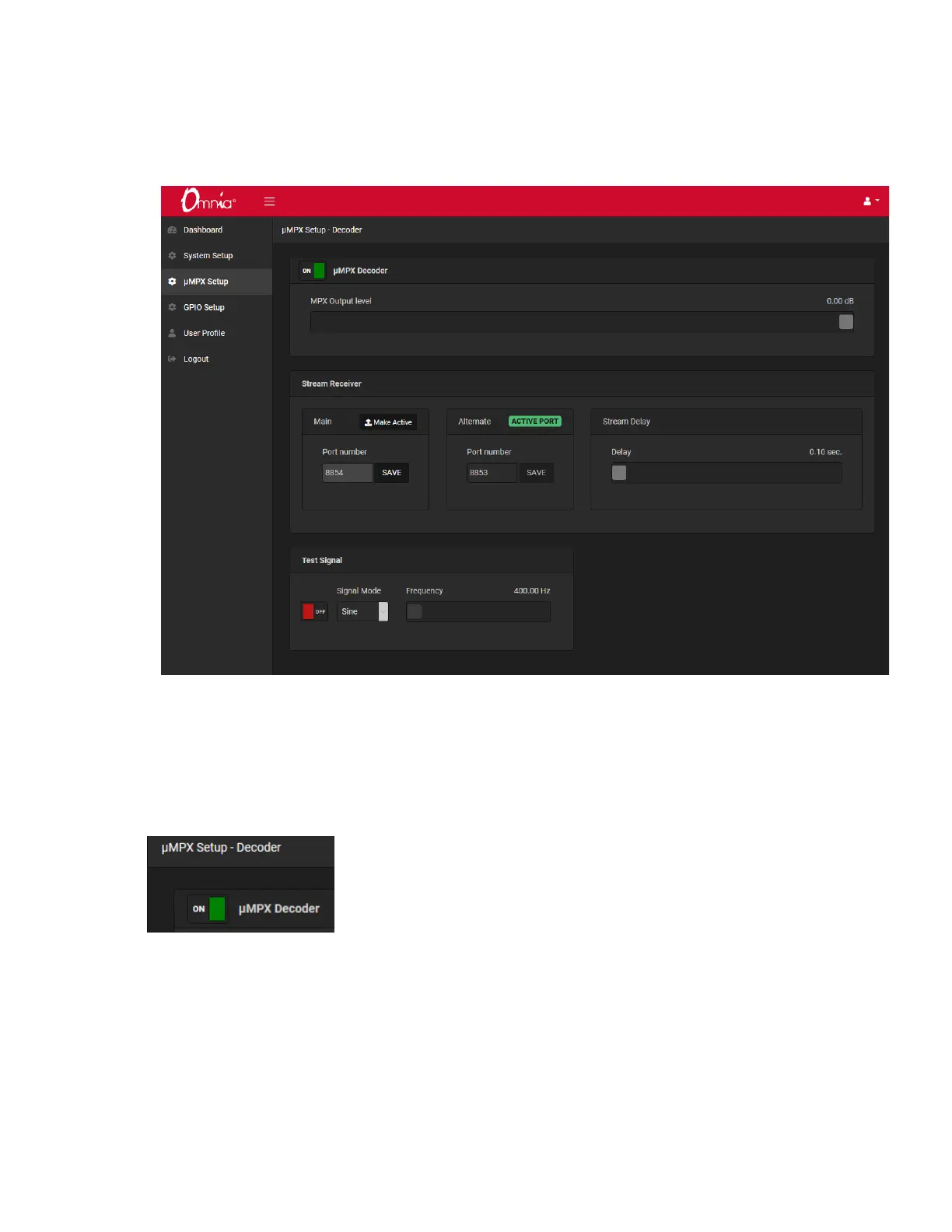Click the Alternate ACTIVE PORT badge
This screenshot has height=1232, width=952.
(x=535, y=422)
